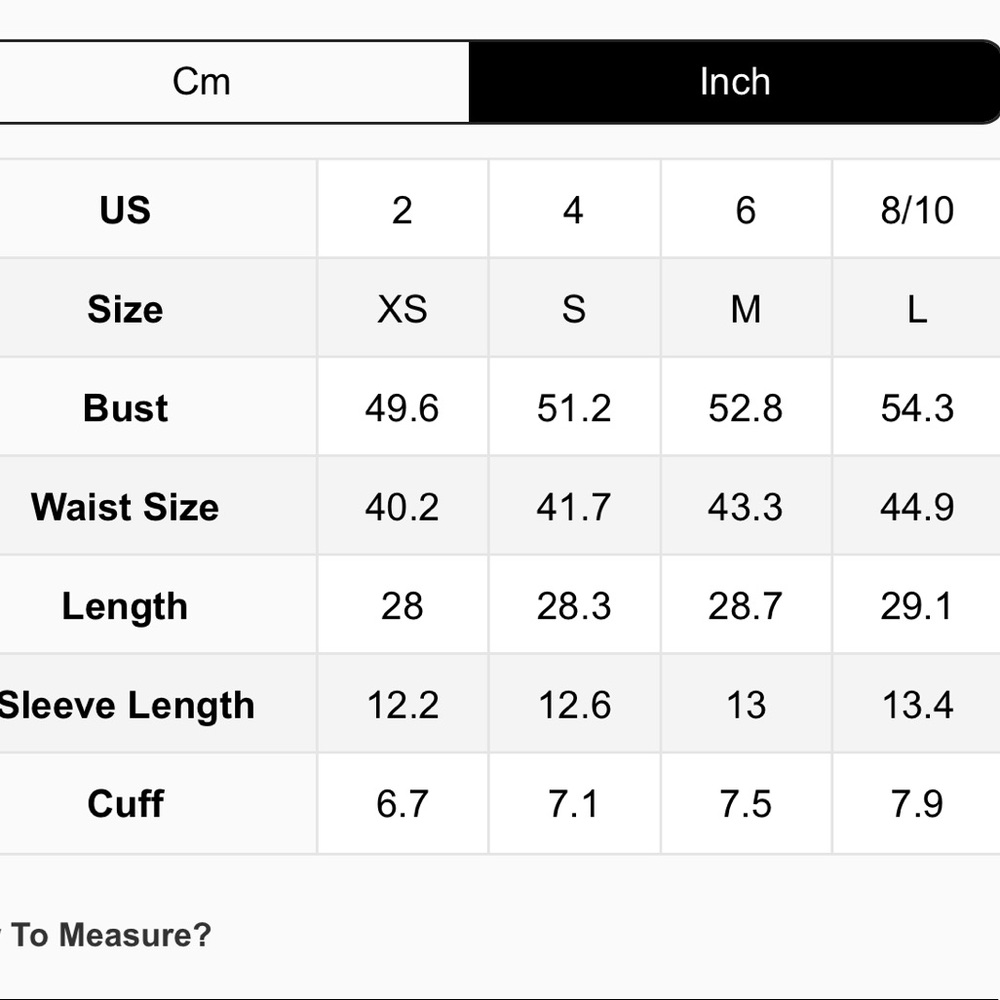The width and height of the screenshot is (1000, 1000).
Task: Click the L size cell
Action: point(916,309)
